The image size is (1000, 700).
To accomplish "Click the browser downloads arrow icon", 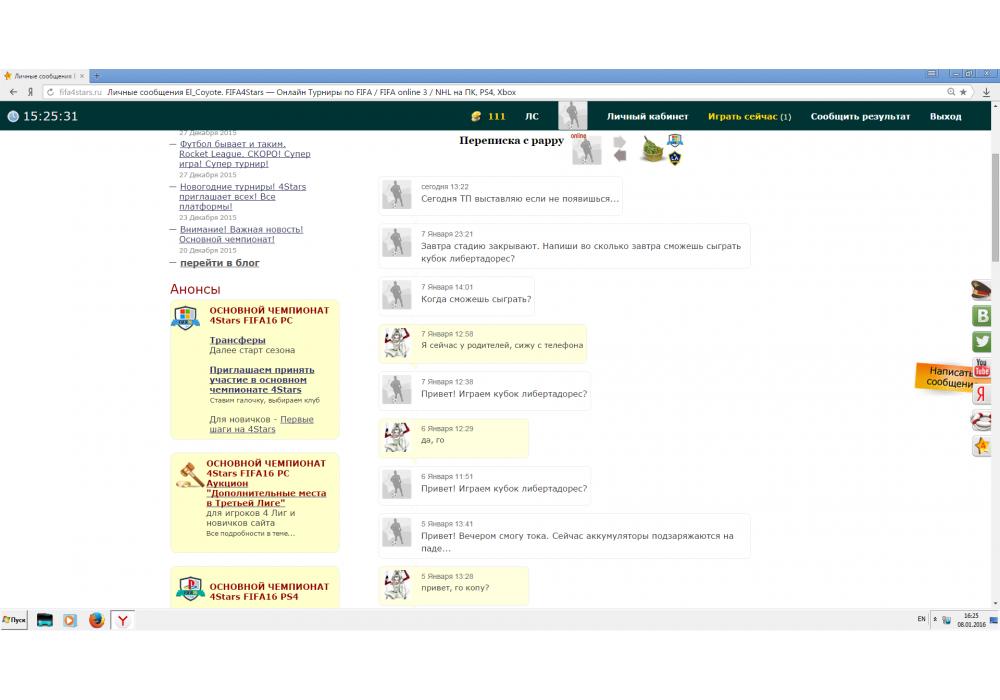I will tap(987, 91).
